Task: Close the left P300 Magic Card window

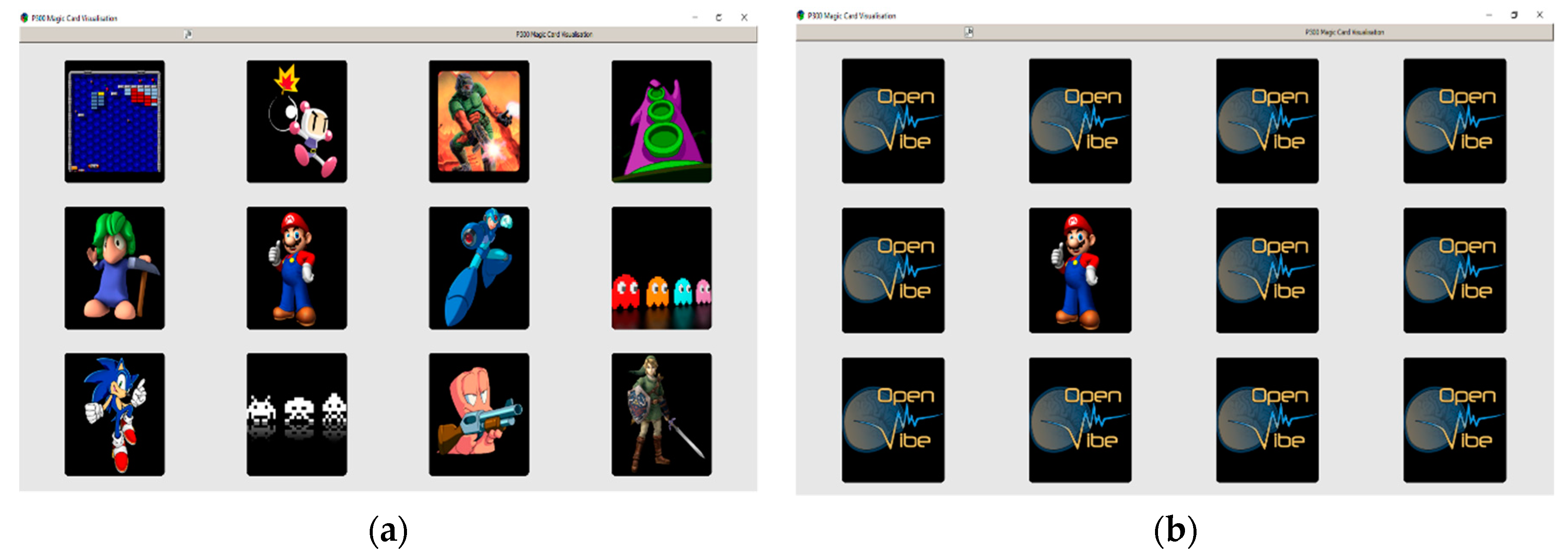Action: 744,18
